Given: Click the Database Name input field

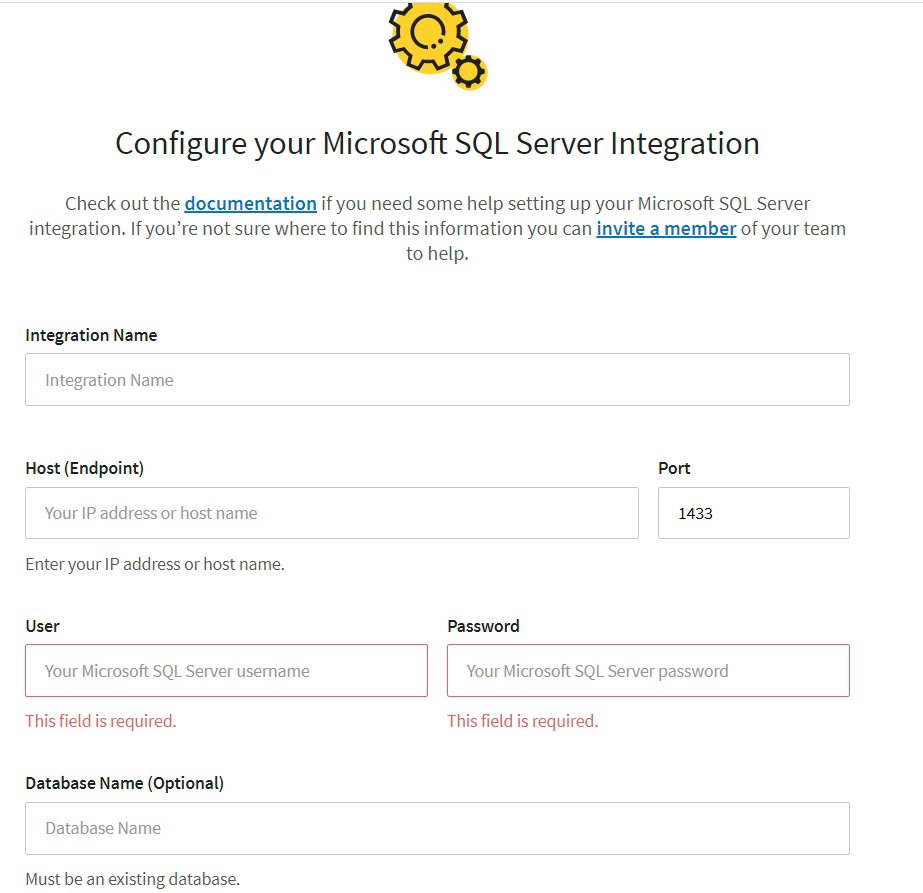Looking at the screenshot, I should point(437,828).
